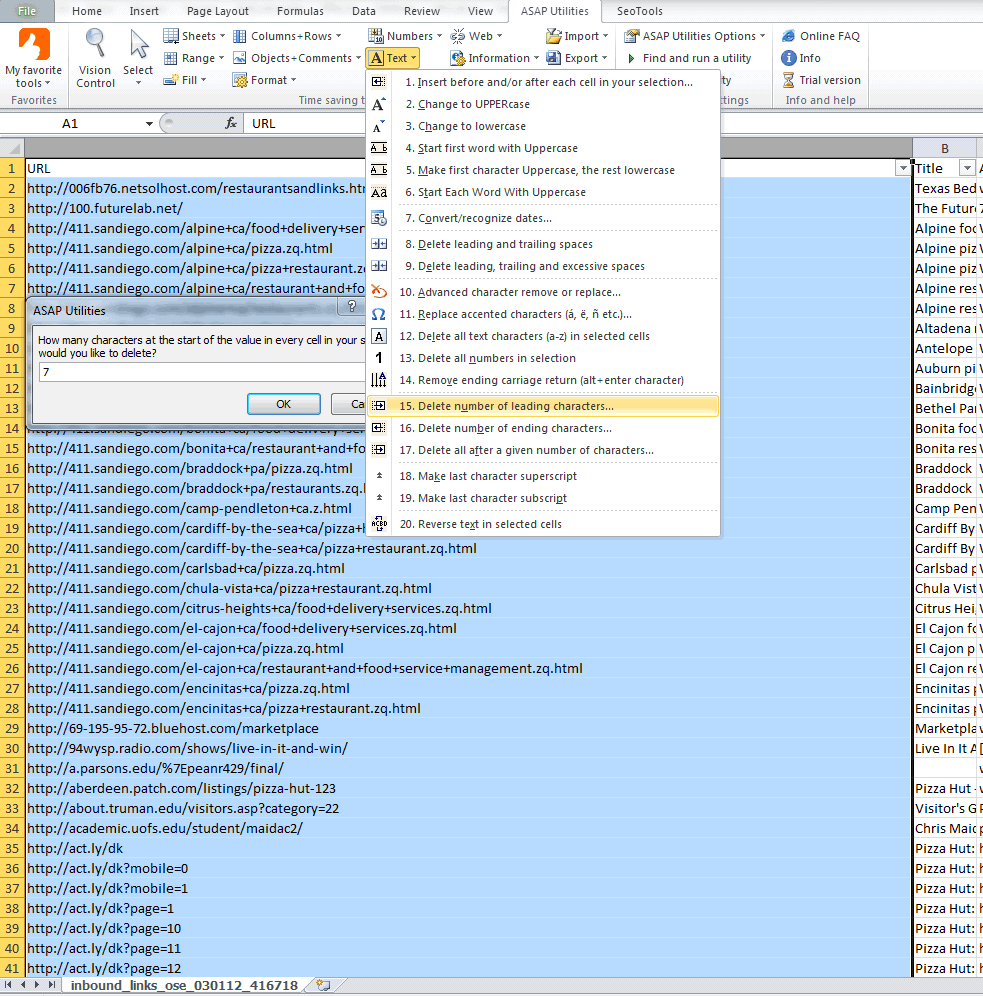983x996 pixels.
Task: Click the Name Box showing A1
Action: pos(70,124)
